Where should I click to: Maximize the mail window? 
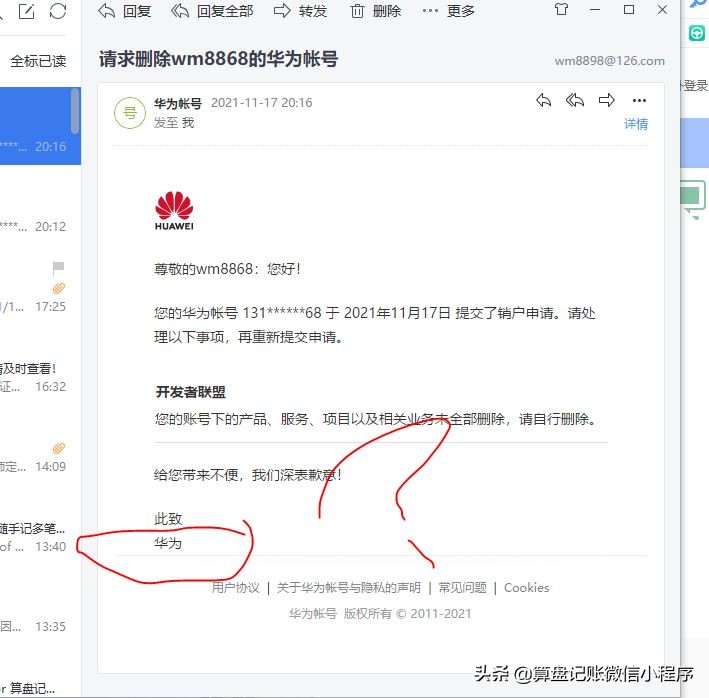click(629, 9)
